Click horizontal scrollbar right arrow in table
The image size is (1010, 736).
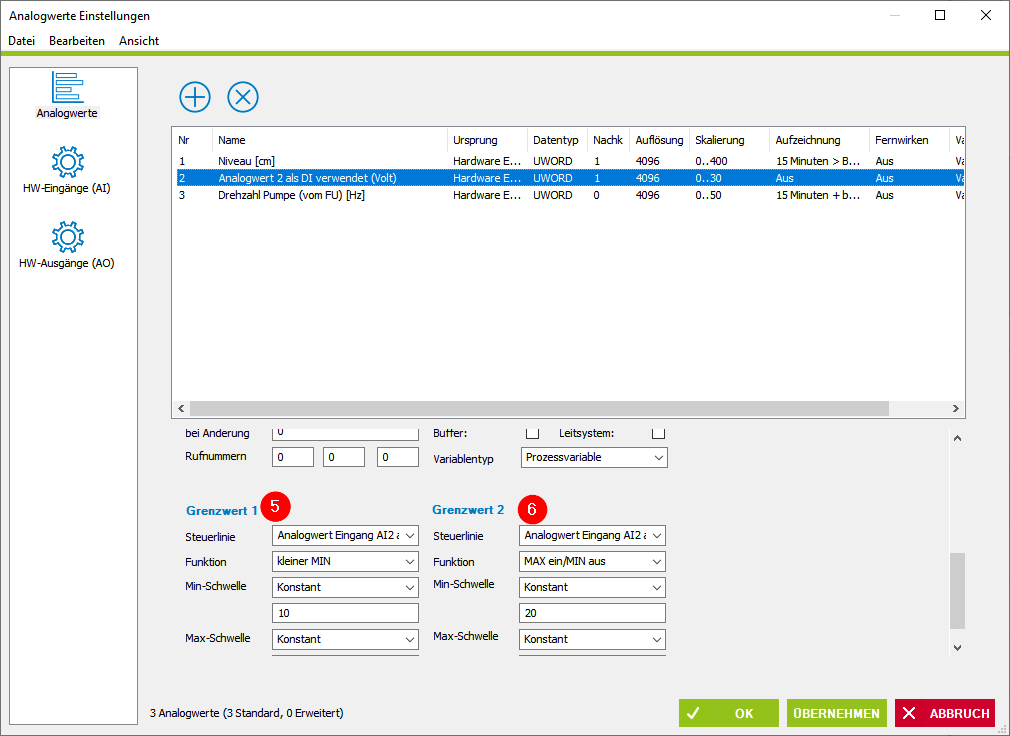(x=956, y=408)
